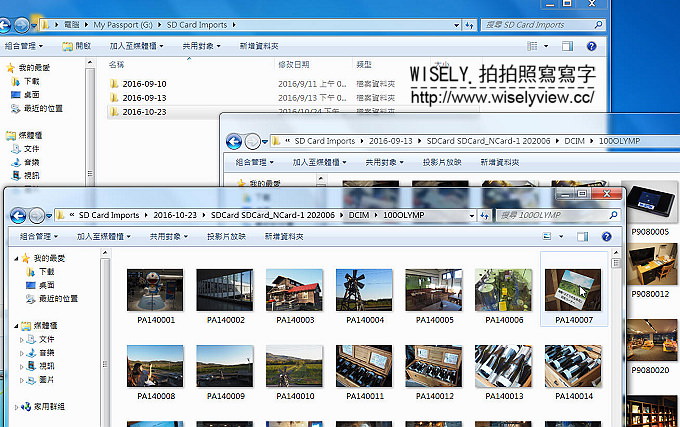Click SD Card Imports breadcrumb in front window
Screen dimensions: 680x427
point(109,215)
